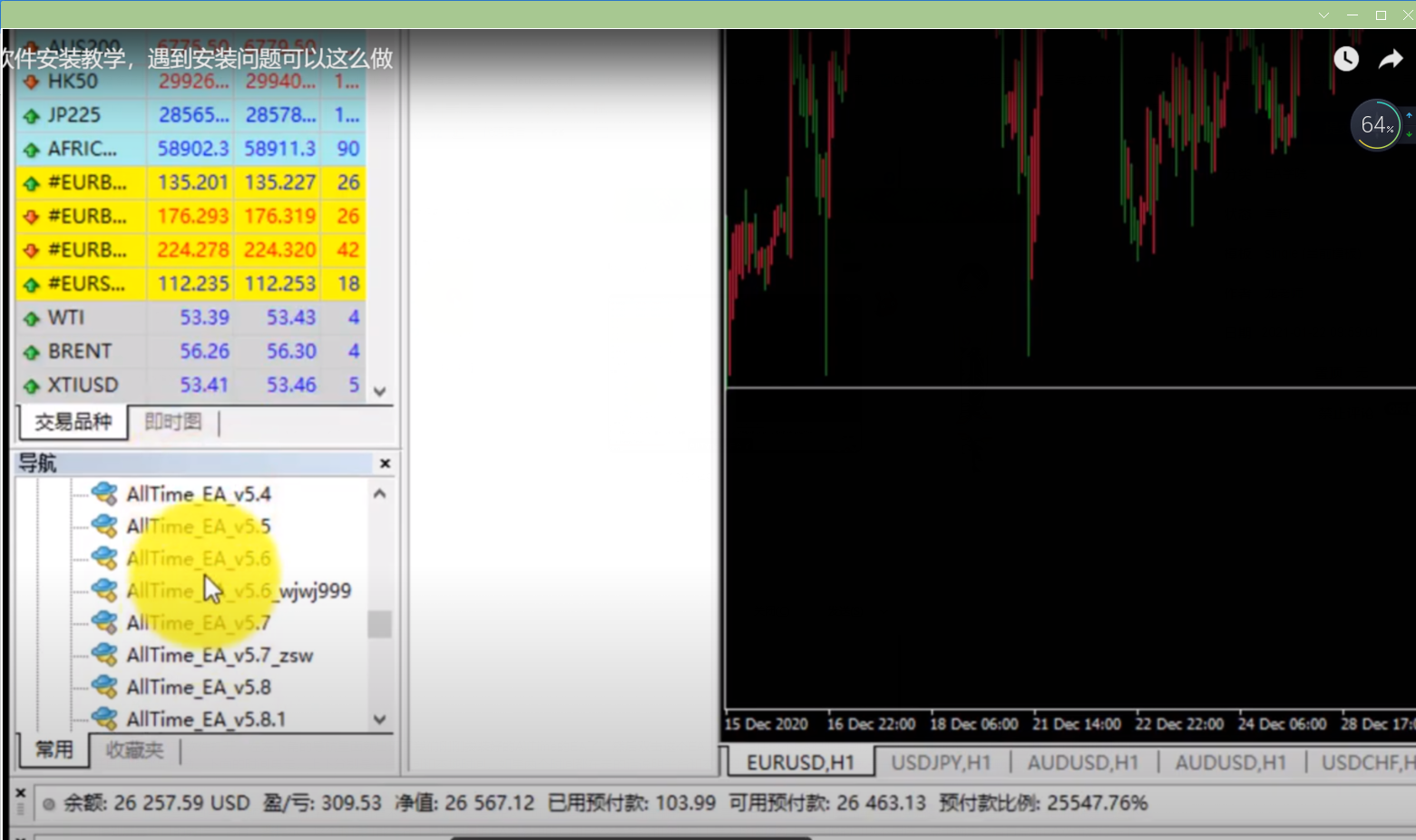This screenshot has height=840, width=1416.
Task: Click the 导航 panel title bar label
Action: (37, 464)
